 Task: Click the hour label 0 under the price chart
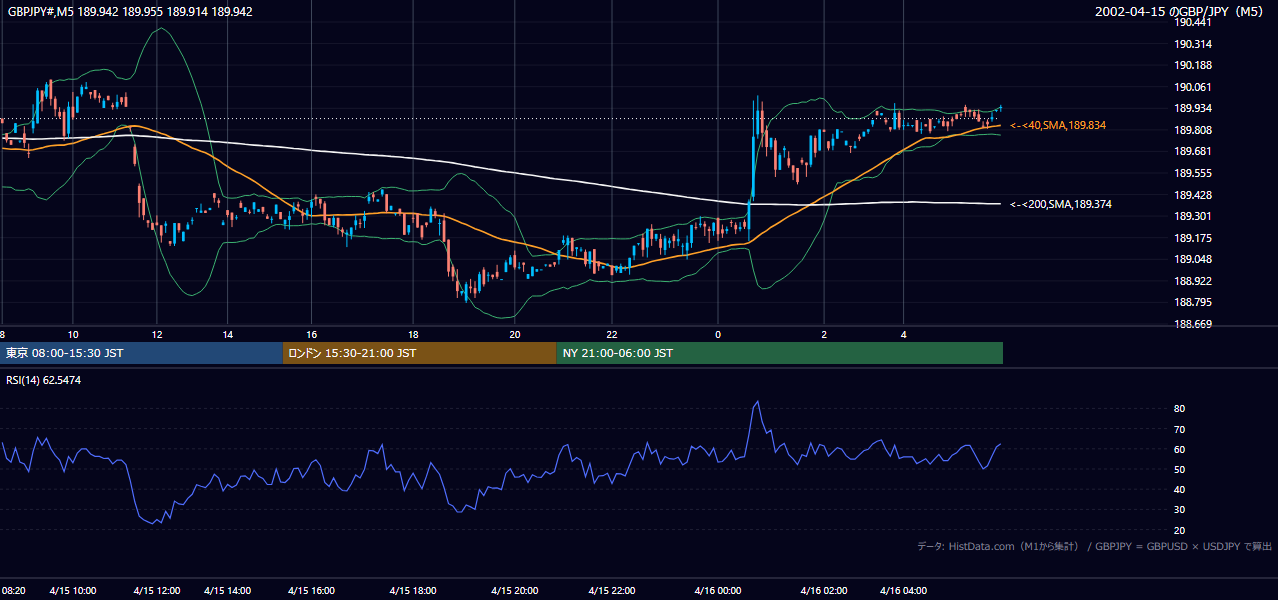[718, 334]
